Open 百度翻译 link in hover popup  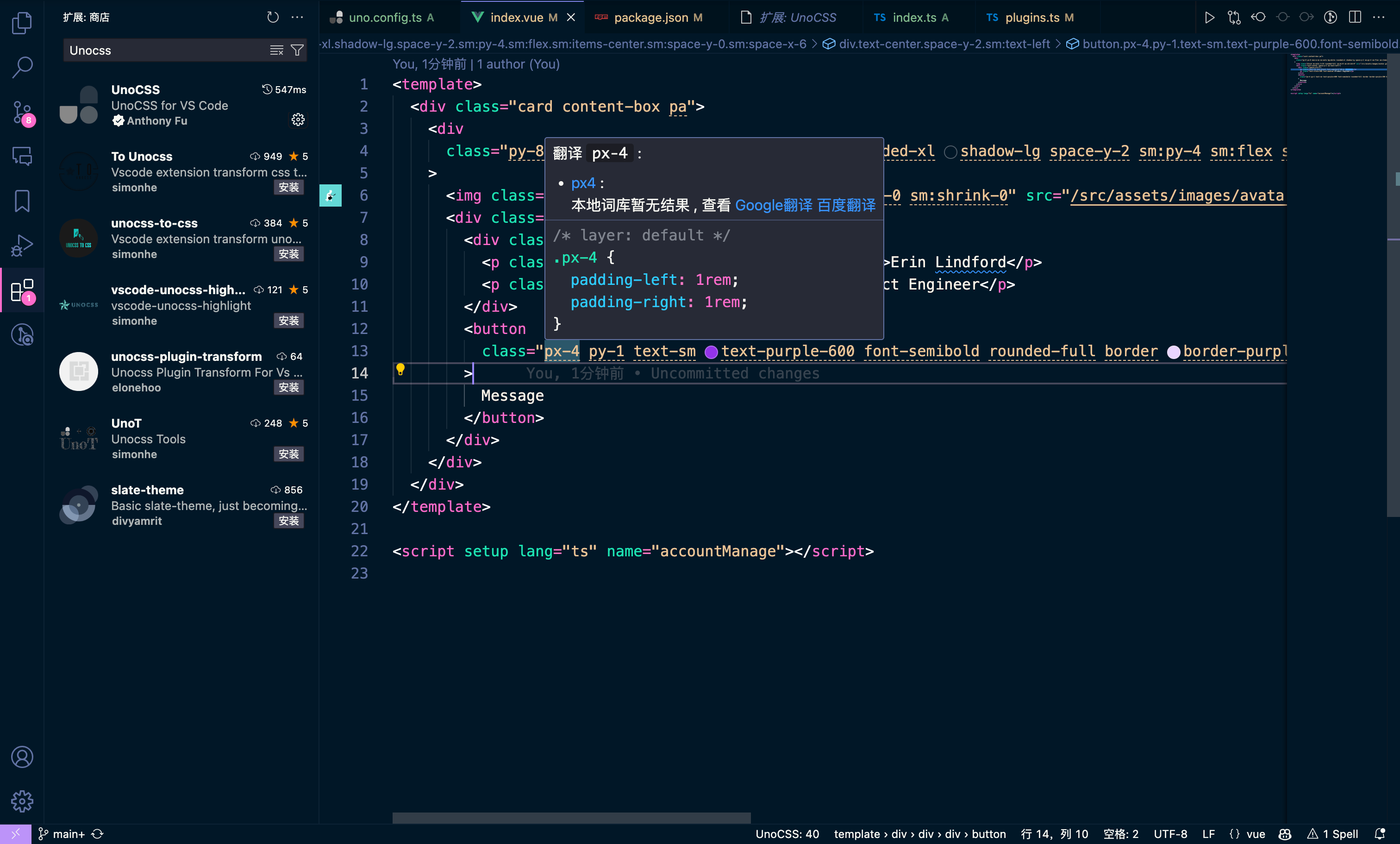click(x=846, y=205)
